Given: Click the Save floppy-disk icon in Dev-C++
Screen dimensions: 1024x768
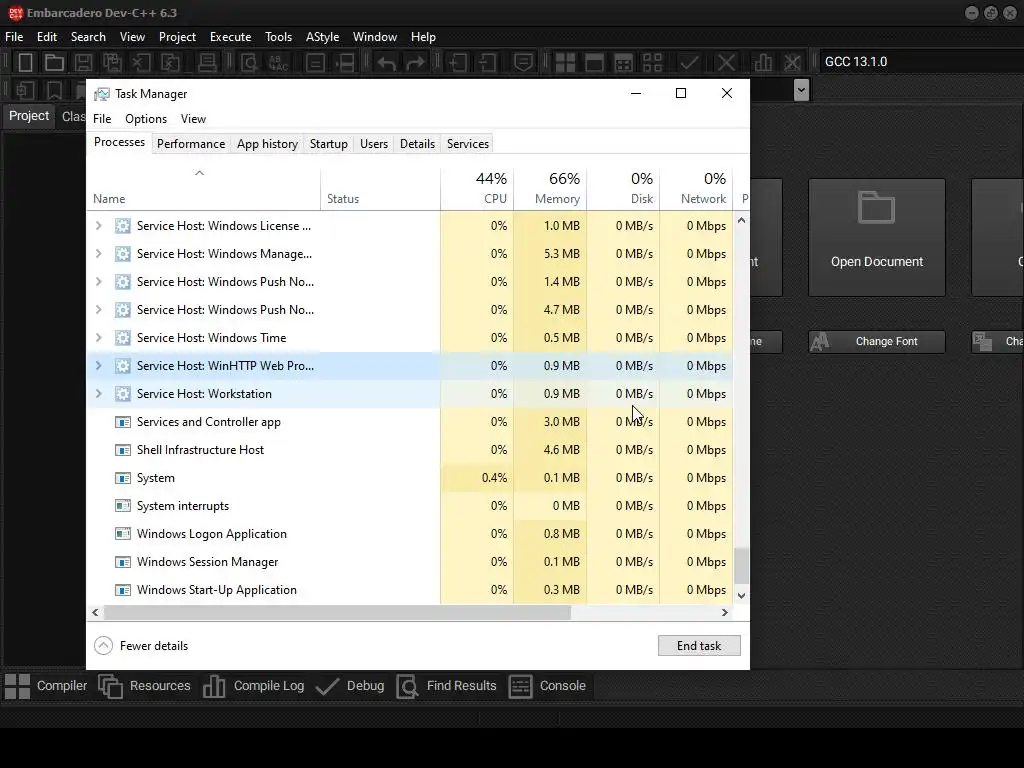Looking at the screenshot, I should [x=83, y=63].
